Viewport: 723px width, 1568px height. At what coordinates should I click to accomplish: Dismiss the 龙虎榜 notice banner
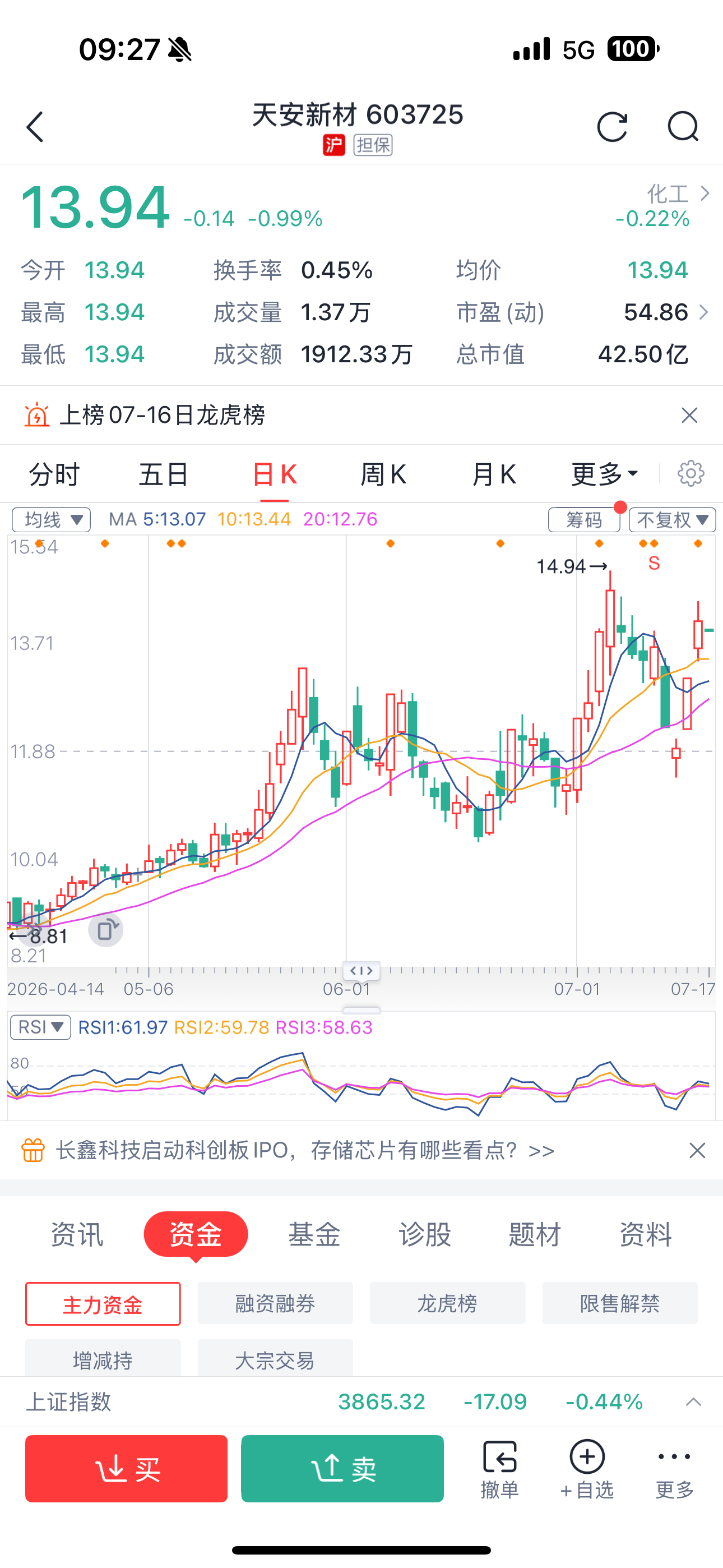(x=689, y=415)
